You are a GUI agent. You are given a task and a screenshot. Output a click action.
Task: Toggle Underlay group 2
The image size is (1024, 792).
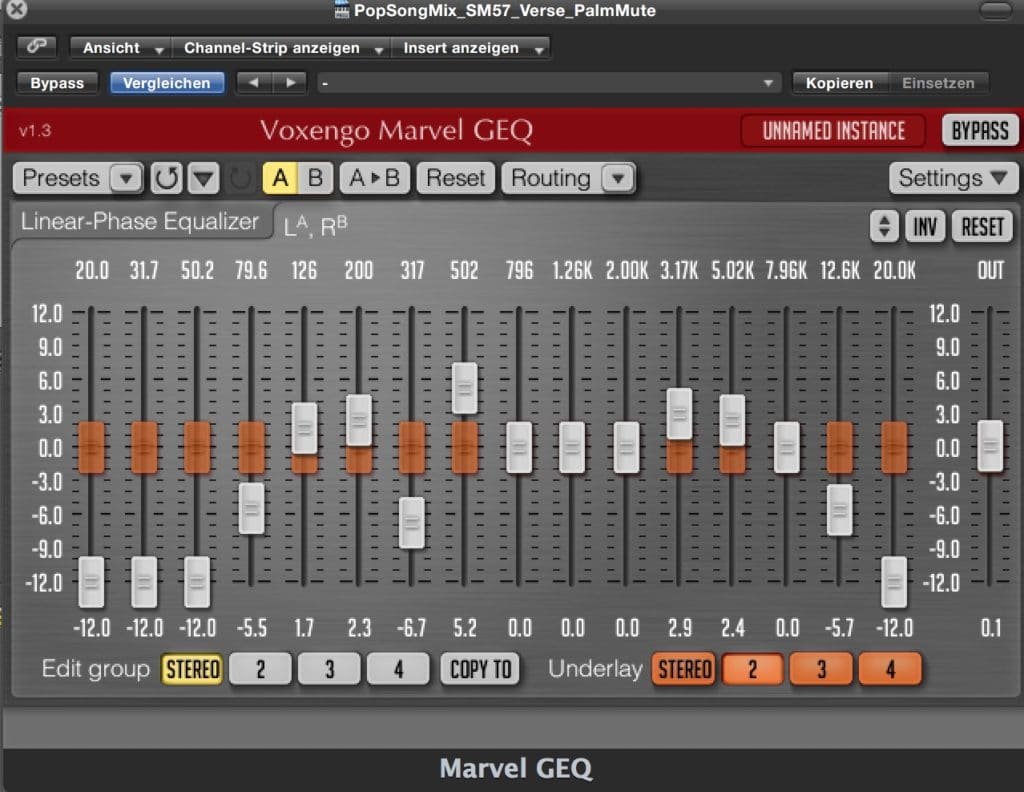[752, 669]
